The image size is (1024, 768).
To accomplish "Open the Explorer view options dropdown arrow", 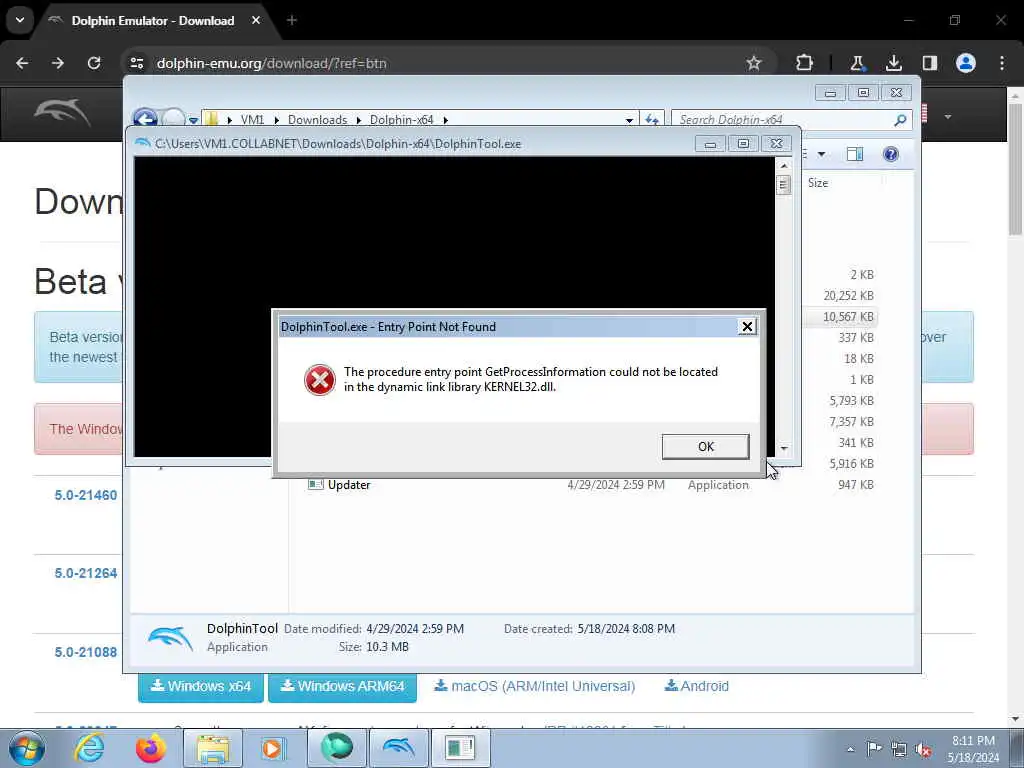I will [822, 154].
